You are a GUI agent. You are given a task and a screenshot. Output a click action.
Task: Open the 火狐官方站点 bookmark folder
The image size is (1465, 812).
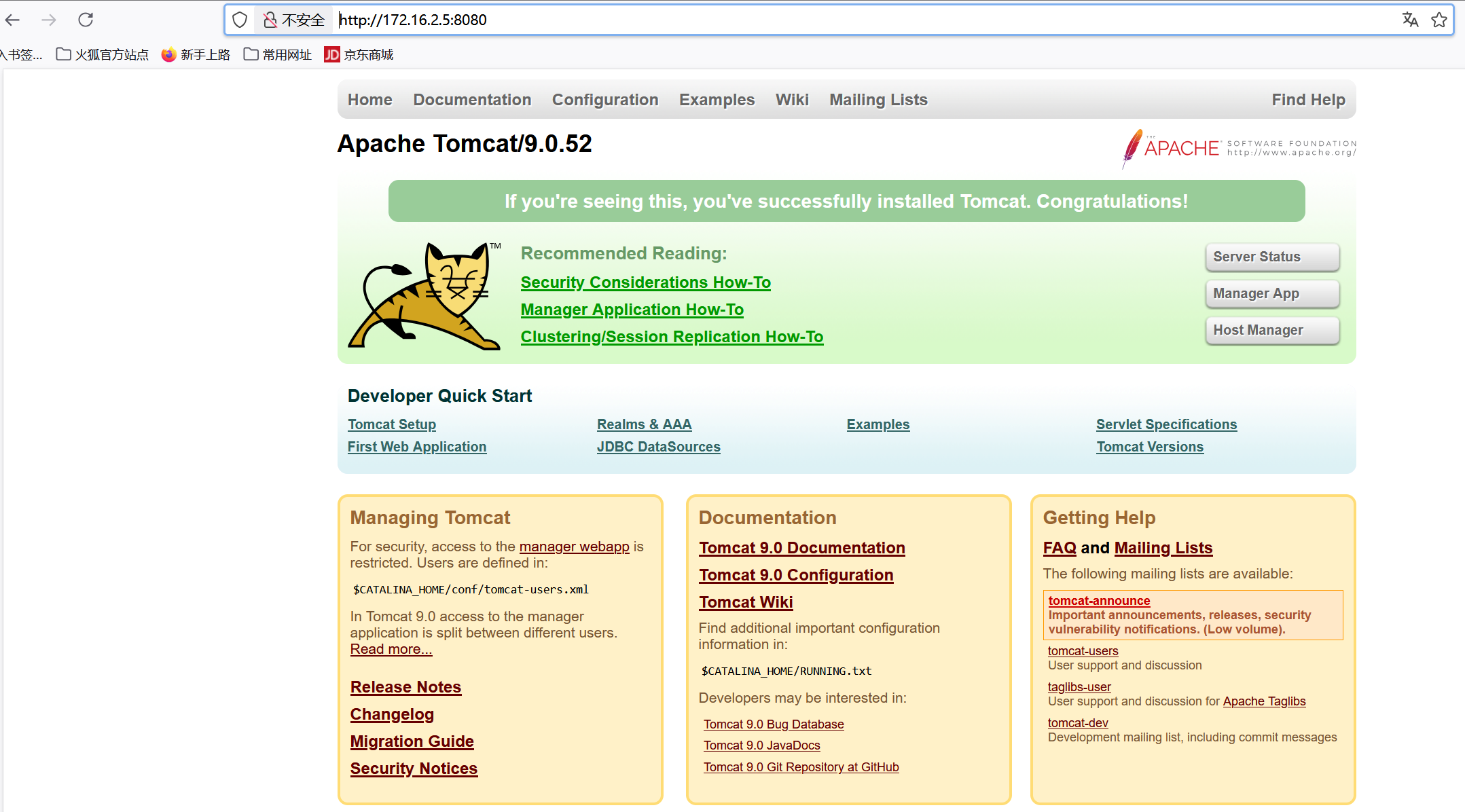[103, 54]
